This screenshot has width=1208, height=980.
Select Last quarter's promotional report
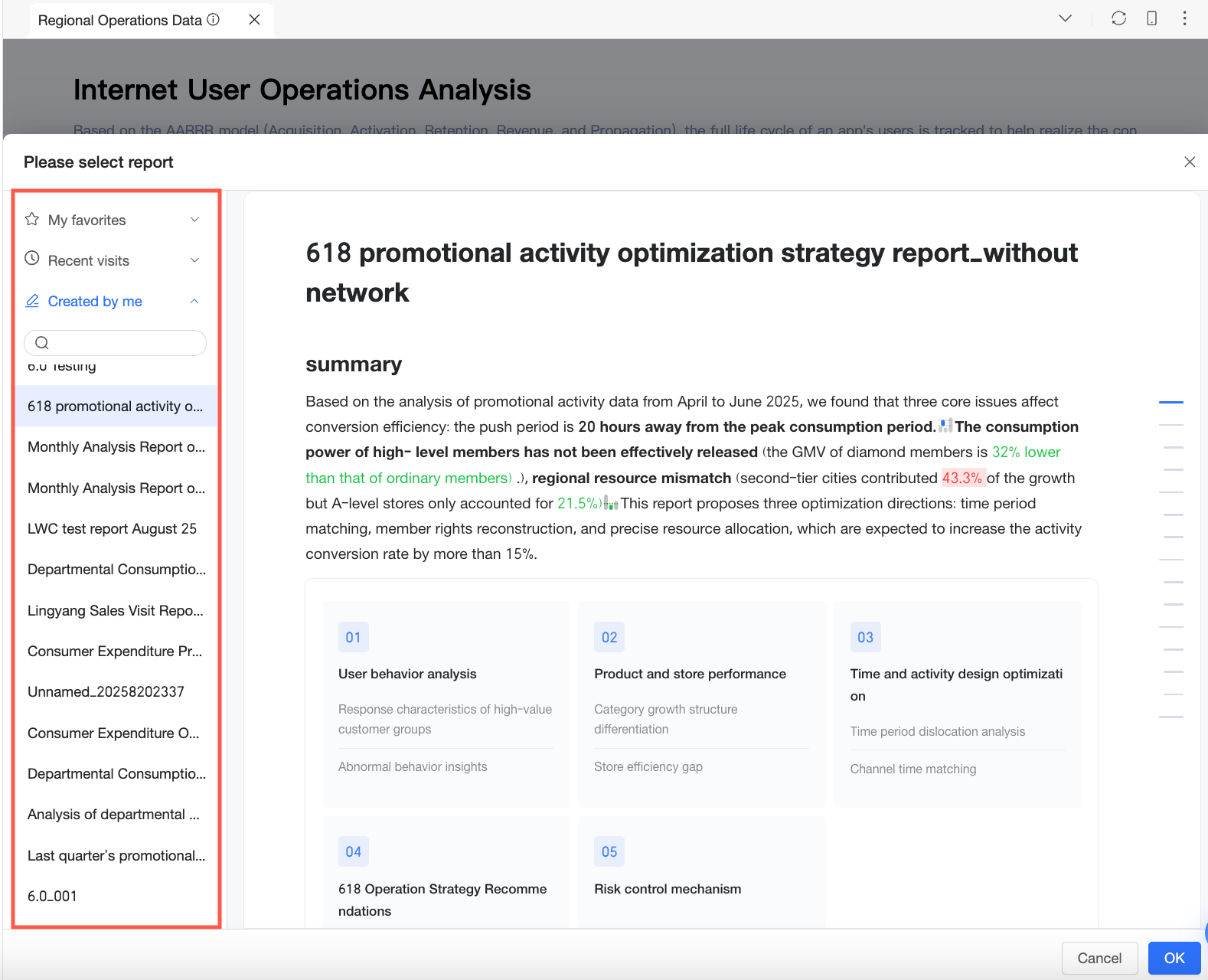tap(116, 855)
